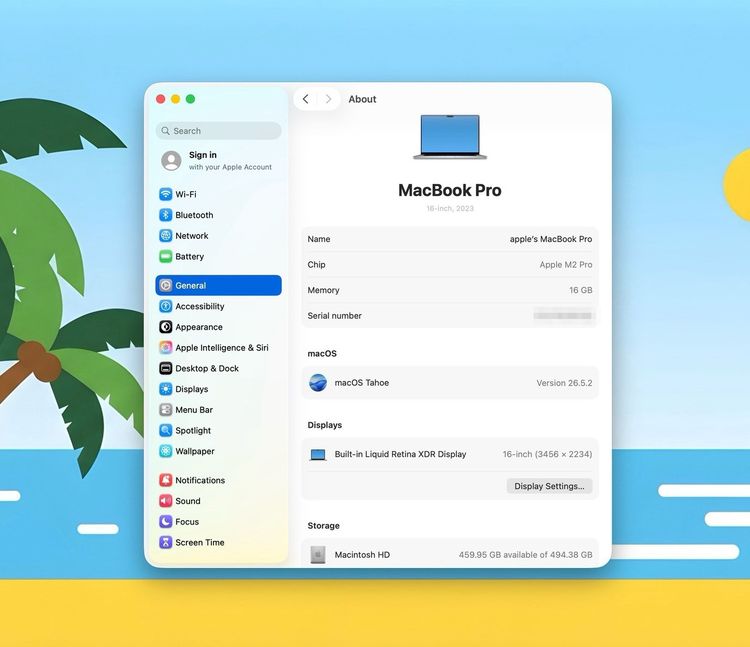
Task: Click the Search field in sidebar
Action: coord(218,131)
